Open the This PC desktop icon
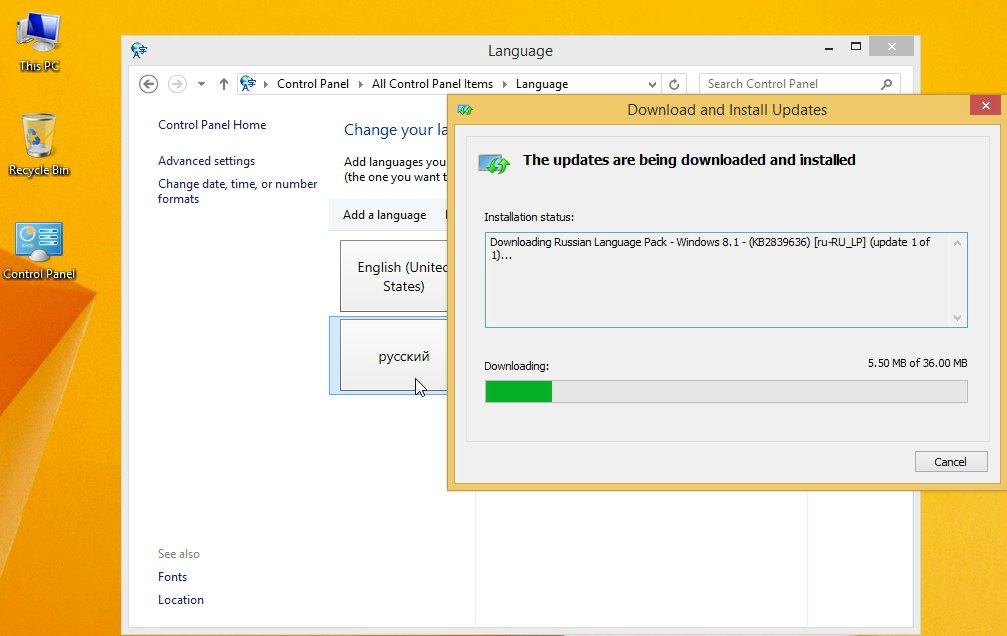This screenshot has height=636, width=1007. coord(39,42)
